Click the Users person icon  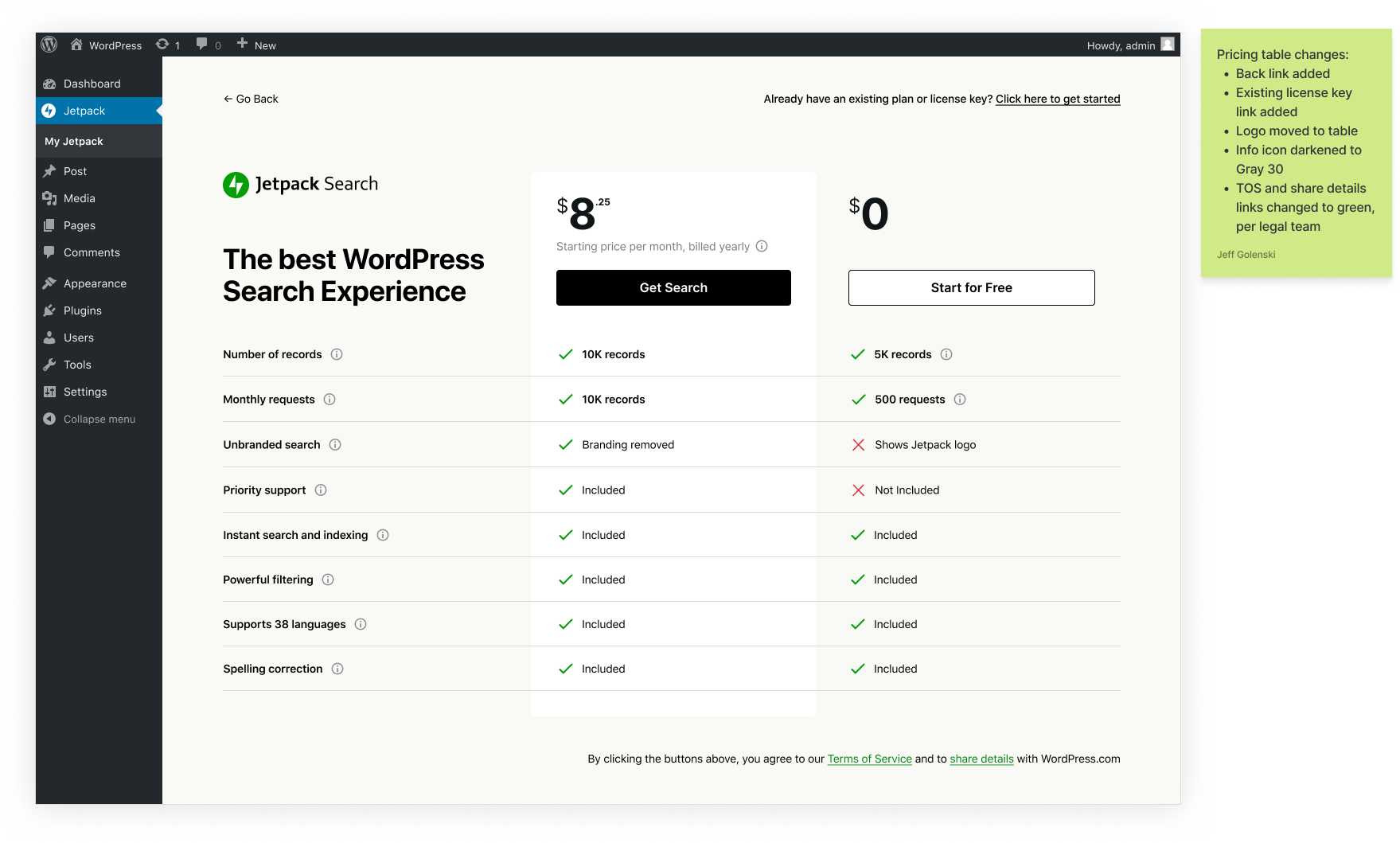(x=49, y=338)
